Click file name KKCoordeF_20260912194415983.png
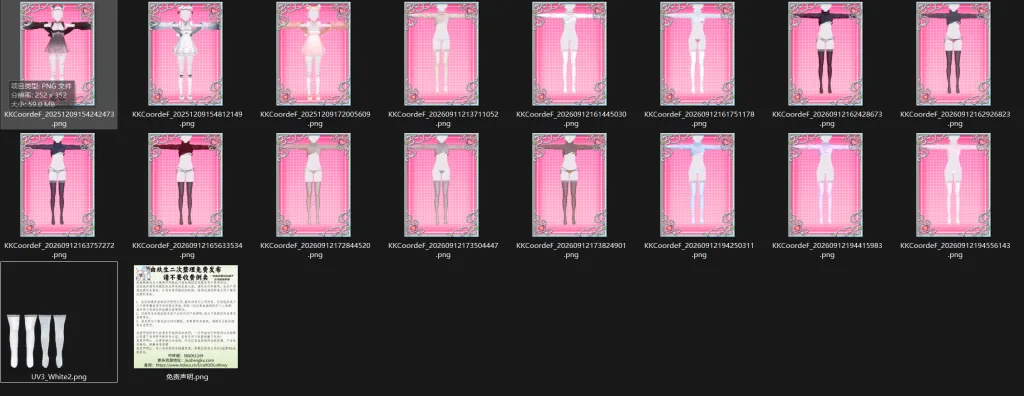This screenshot has height=396, width=1024. tap(827, 250)
